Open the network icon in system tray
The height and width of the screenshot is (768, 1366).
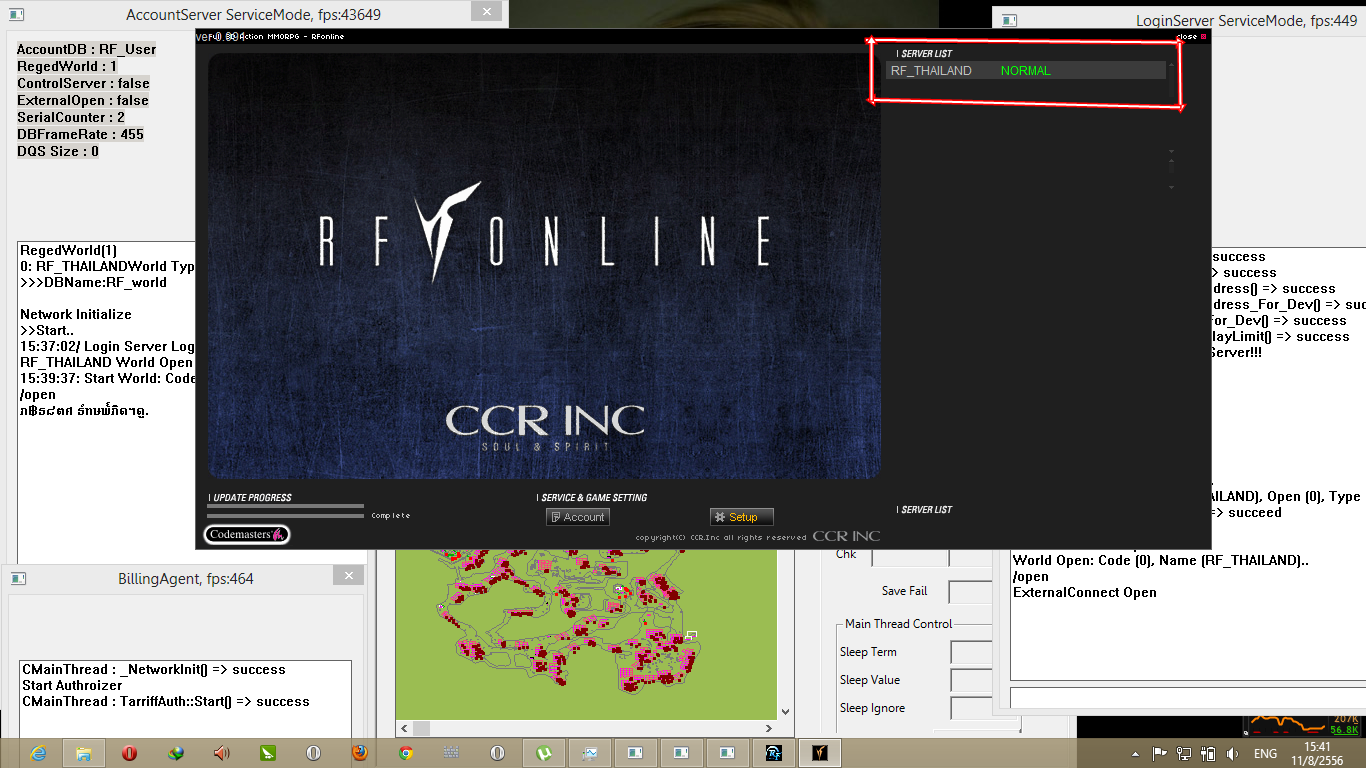pos(1184,754)
